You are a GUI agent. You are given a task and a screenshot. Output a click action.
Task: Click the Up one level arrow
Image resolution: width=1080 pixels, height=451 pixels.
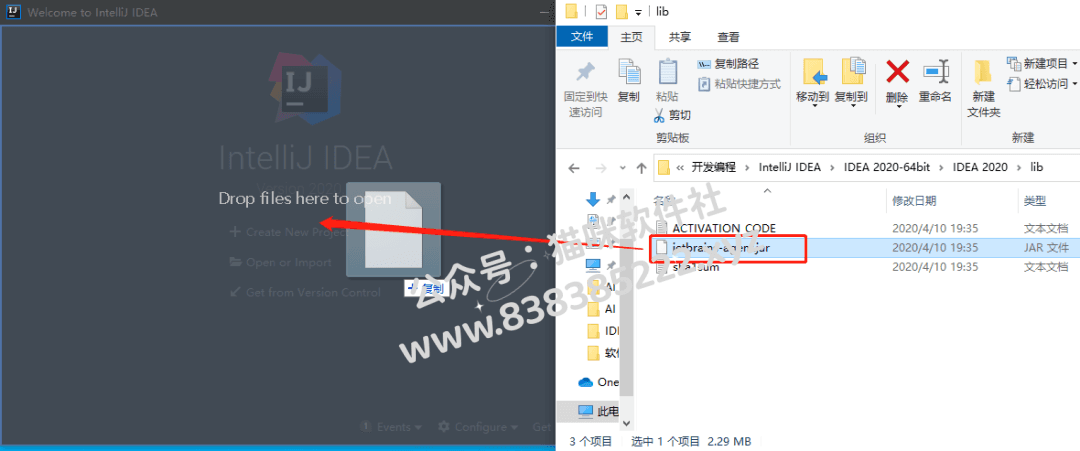641,167
